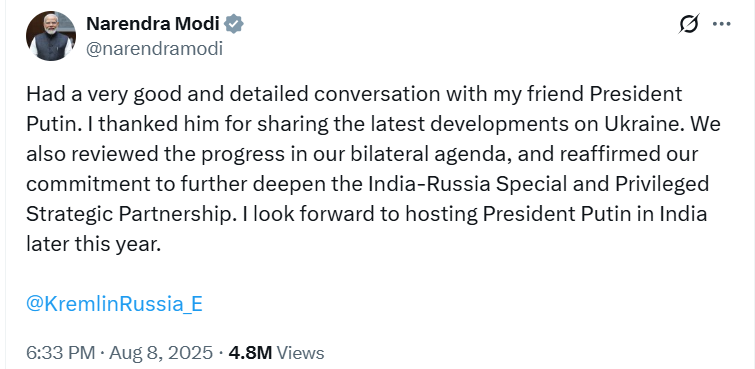Screen dimensions: 755x369
Task: Click the Aug 8, 2025 date
Action: pyautogui.click(x=161, y=353)
